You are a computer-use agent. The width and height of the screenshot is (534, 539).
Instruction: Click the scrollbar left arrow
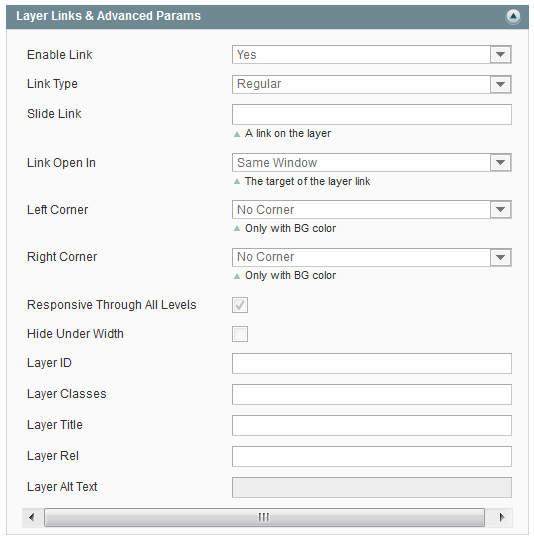click(32, 517)
